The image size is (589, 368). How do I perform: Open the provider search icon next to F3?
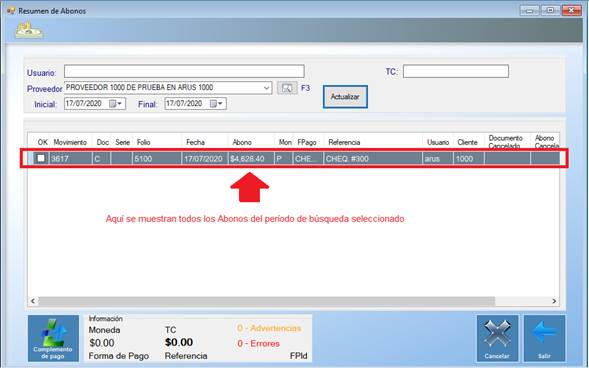(x=287, y=88)
